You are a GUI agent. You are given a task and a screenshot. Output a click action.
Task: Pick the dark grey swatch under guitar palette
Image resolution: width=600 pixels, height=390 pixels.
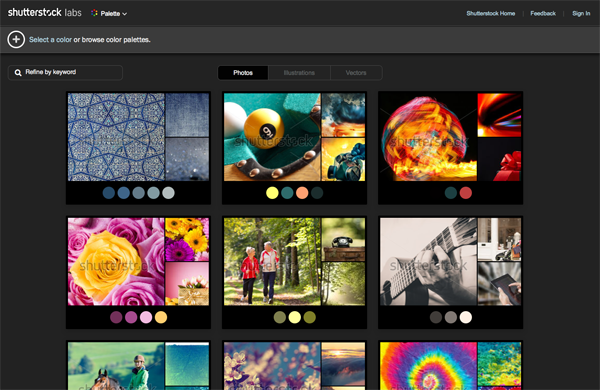(x=436, y=317)
